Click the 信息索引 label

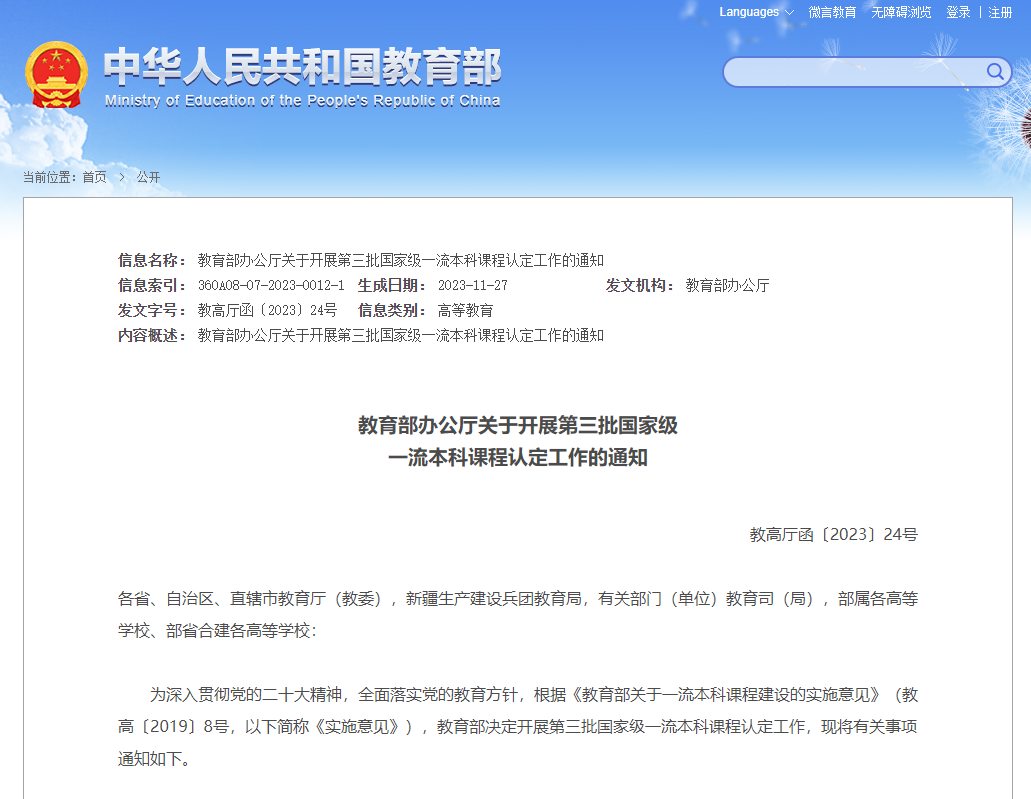point(151,285)
